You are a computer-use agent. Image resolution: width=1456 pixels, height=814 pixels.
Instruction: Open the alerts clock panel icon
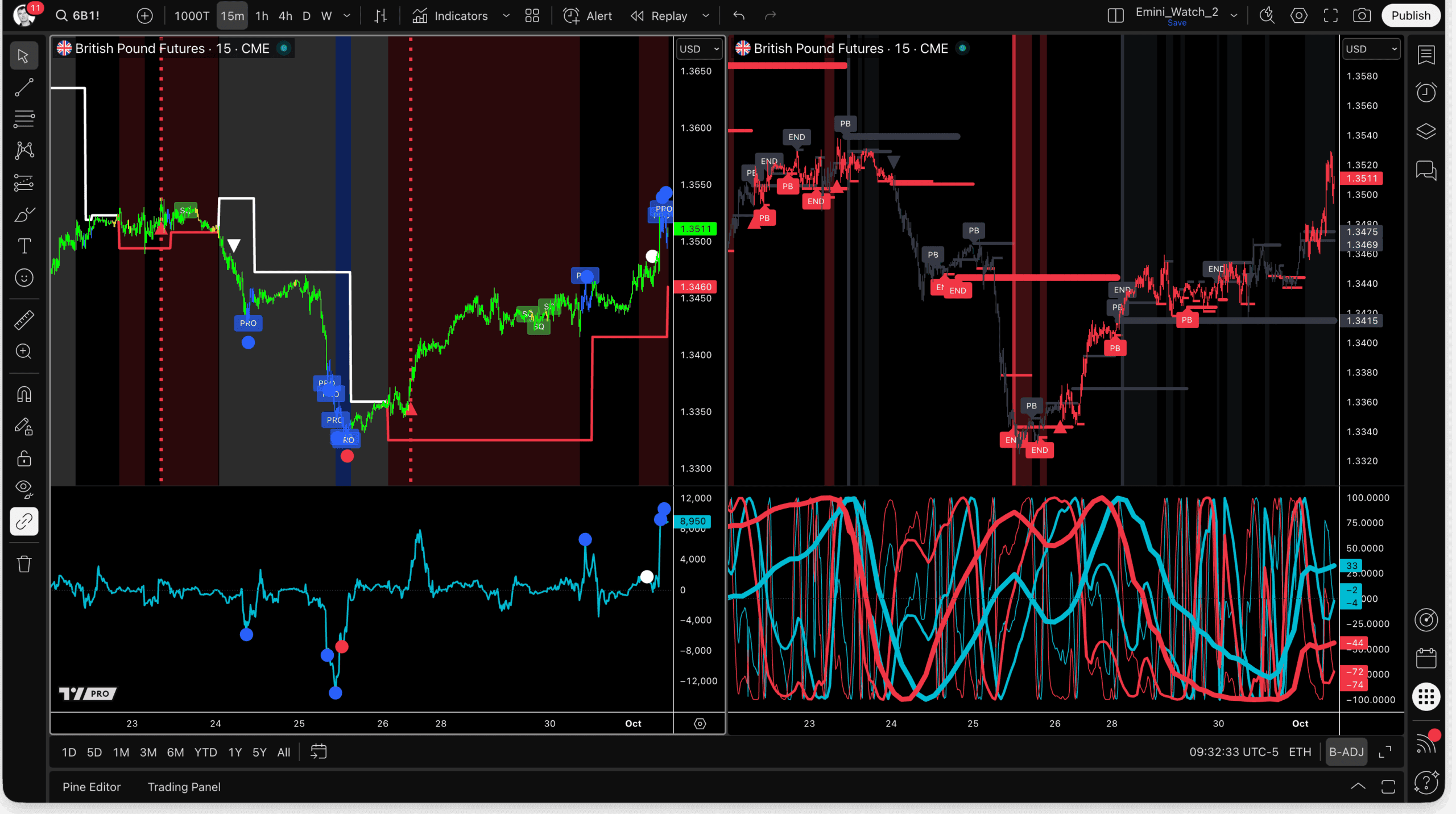(1426, 92)
